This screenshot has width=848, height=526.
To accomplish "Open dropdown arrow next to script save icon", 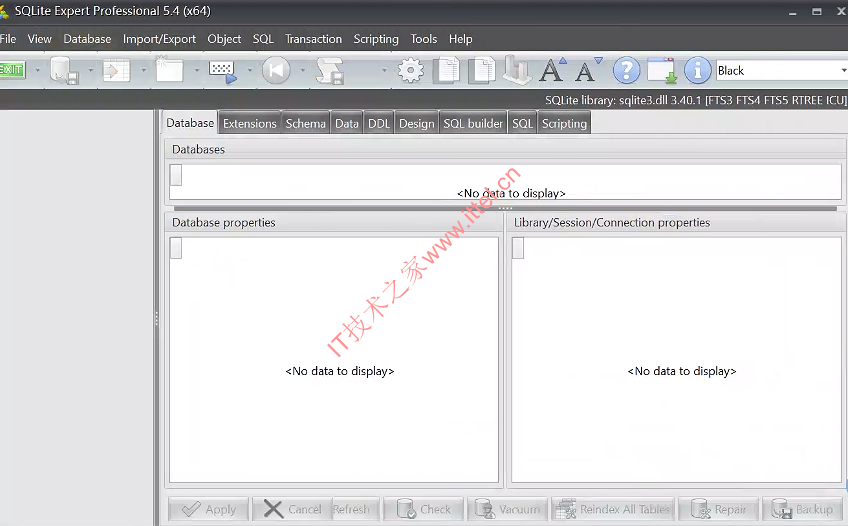I will pos(384,70).
